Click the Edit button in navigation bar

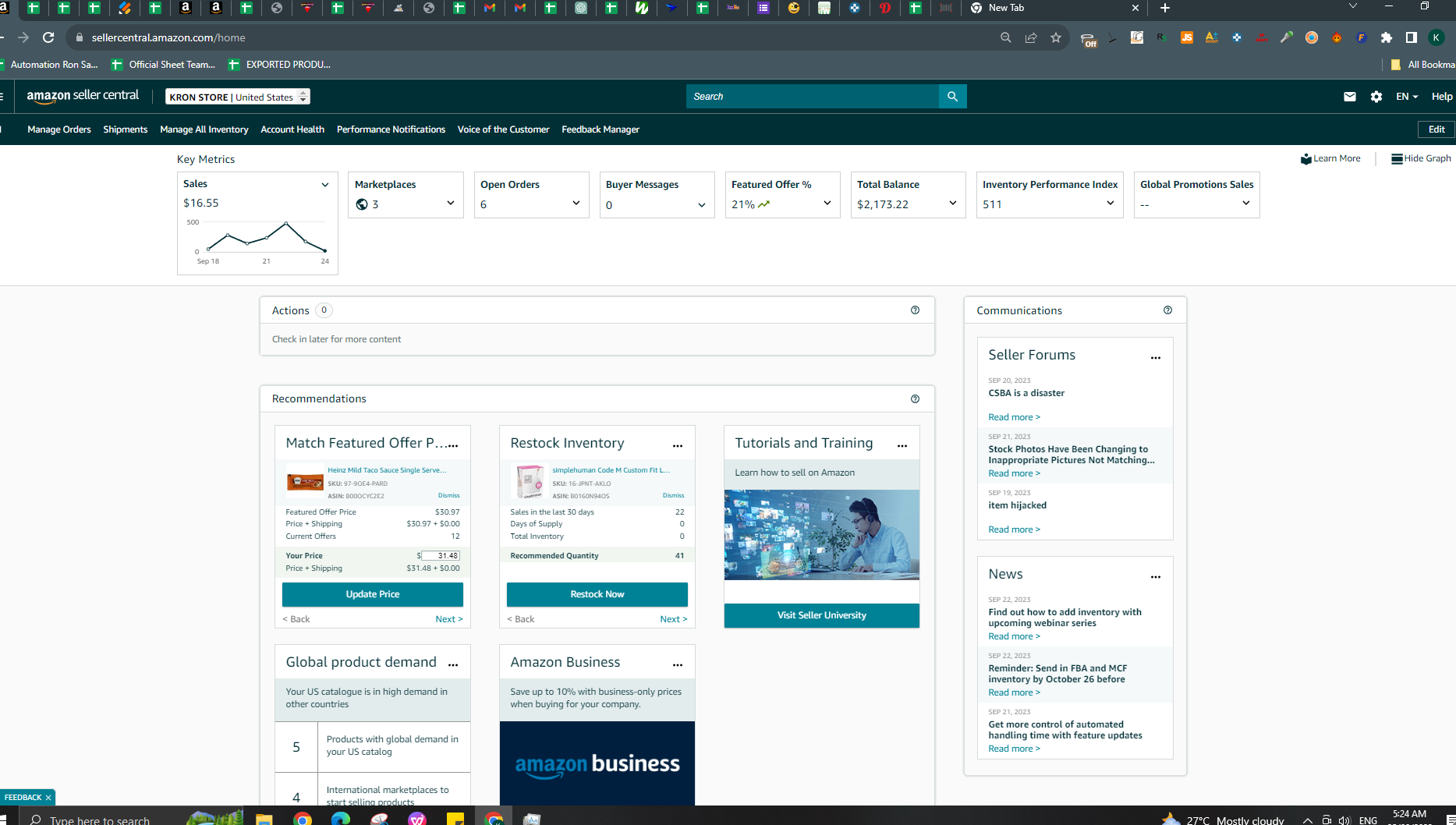point(1437,129)
